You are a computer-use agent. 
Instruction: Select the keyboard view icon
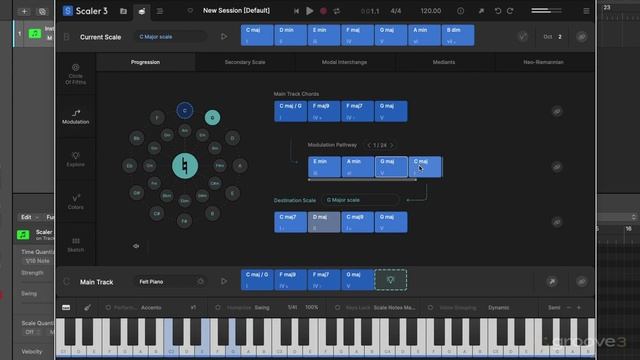click(66, 307)
